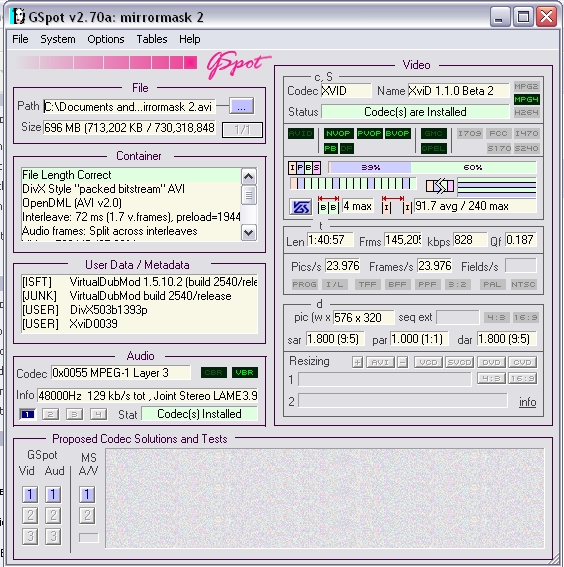This screenshot has height=567, width=564.
Task: Click the frame reorder arrow icon
Action: click(x=440, y=186)
